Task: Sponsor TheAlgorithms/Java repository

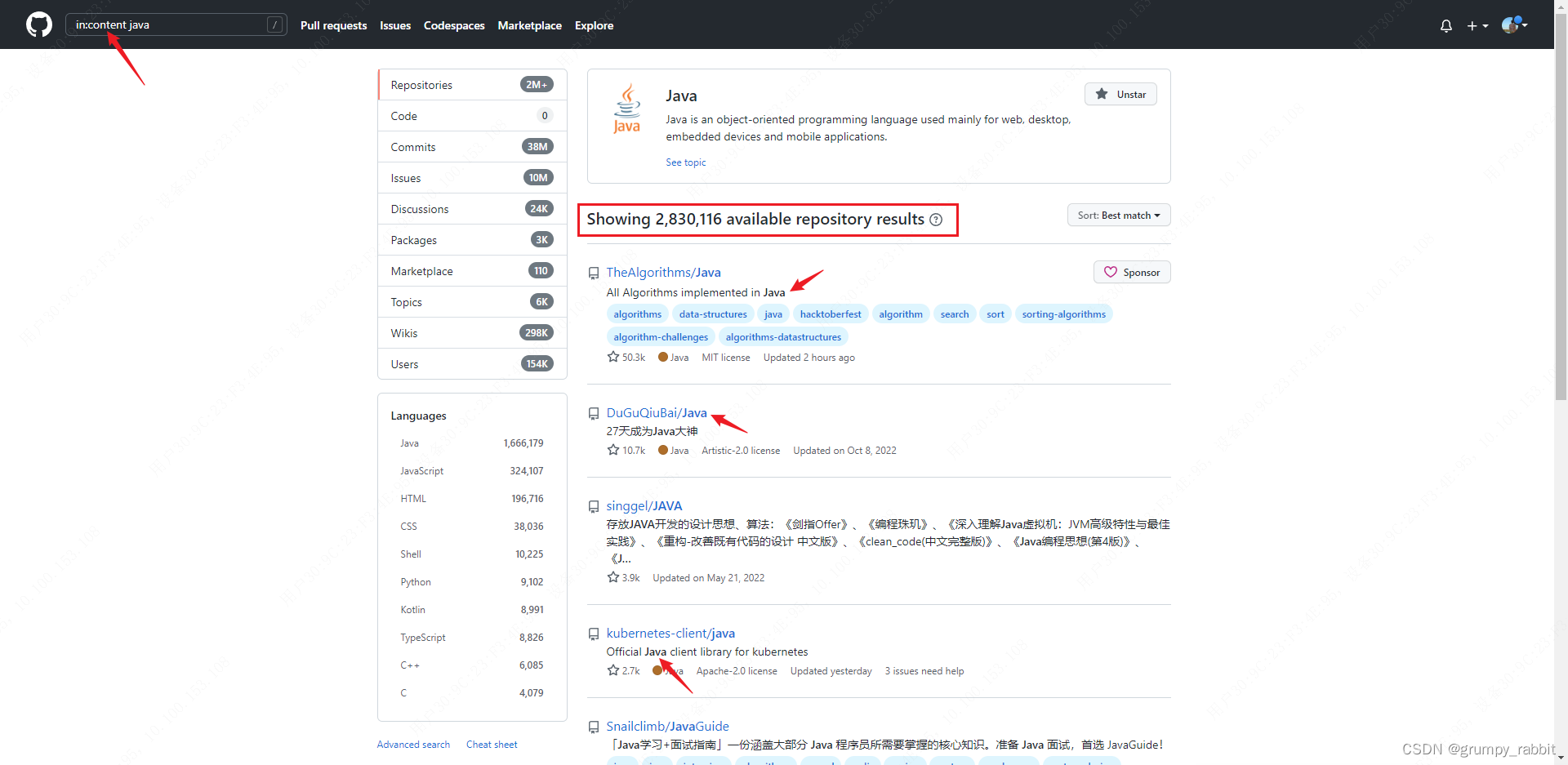Action: pos(1132,272)
